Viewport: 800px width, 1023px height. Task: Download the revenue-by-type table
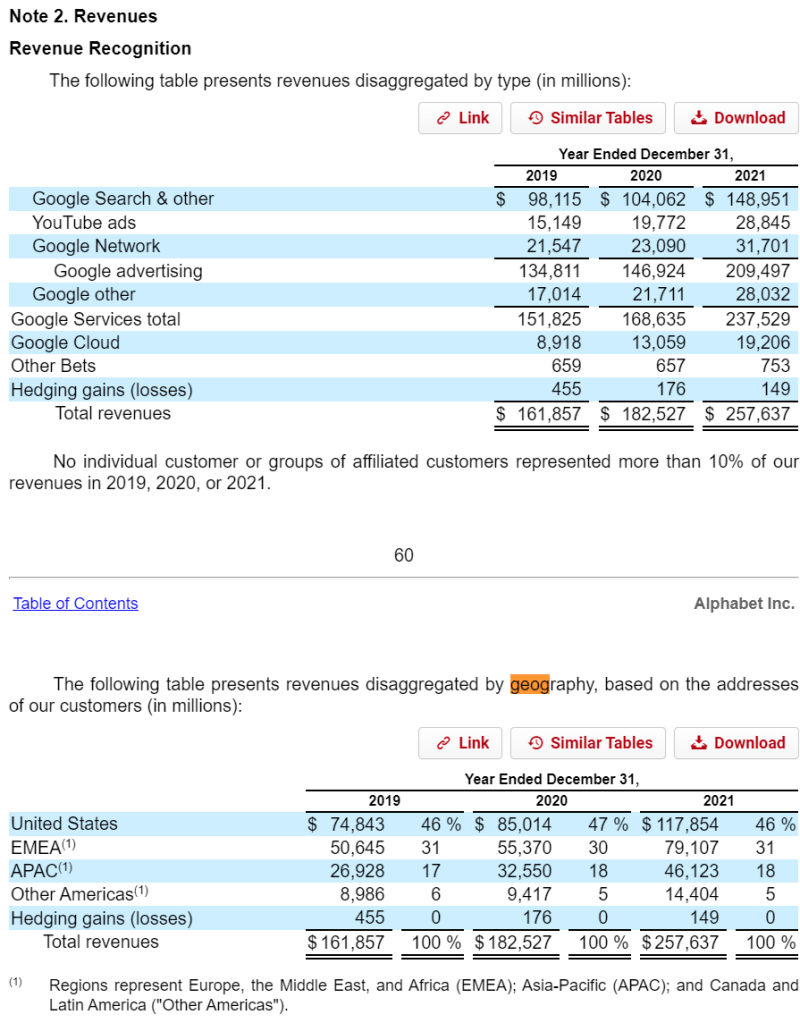coord(736,118)
